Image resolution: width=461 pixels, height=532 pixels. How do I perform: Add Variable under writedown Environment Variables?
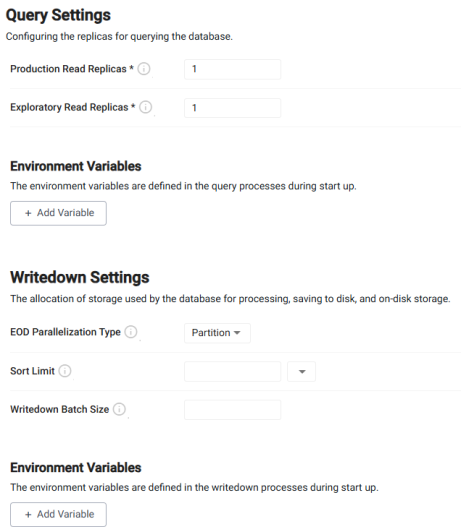pos(58,514)
